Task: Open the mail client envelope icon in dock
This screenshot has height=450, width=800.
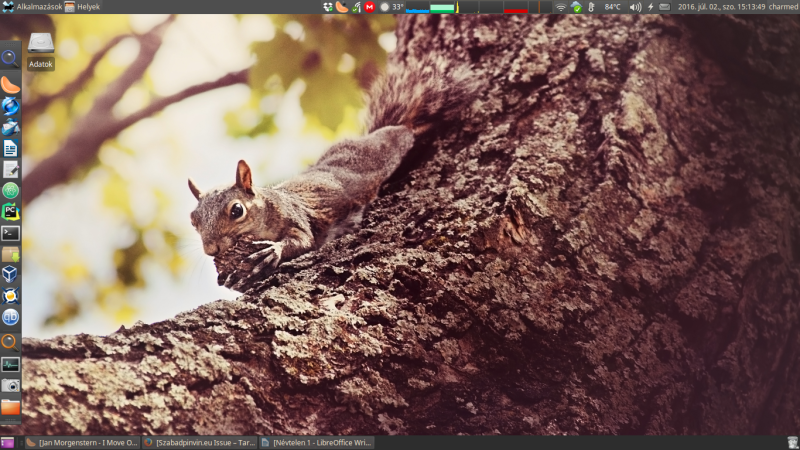Action: (10, 127)
